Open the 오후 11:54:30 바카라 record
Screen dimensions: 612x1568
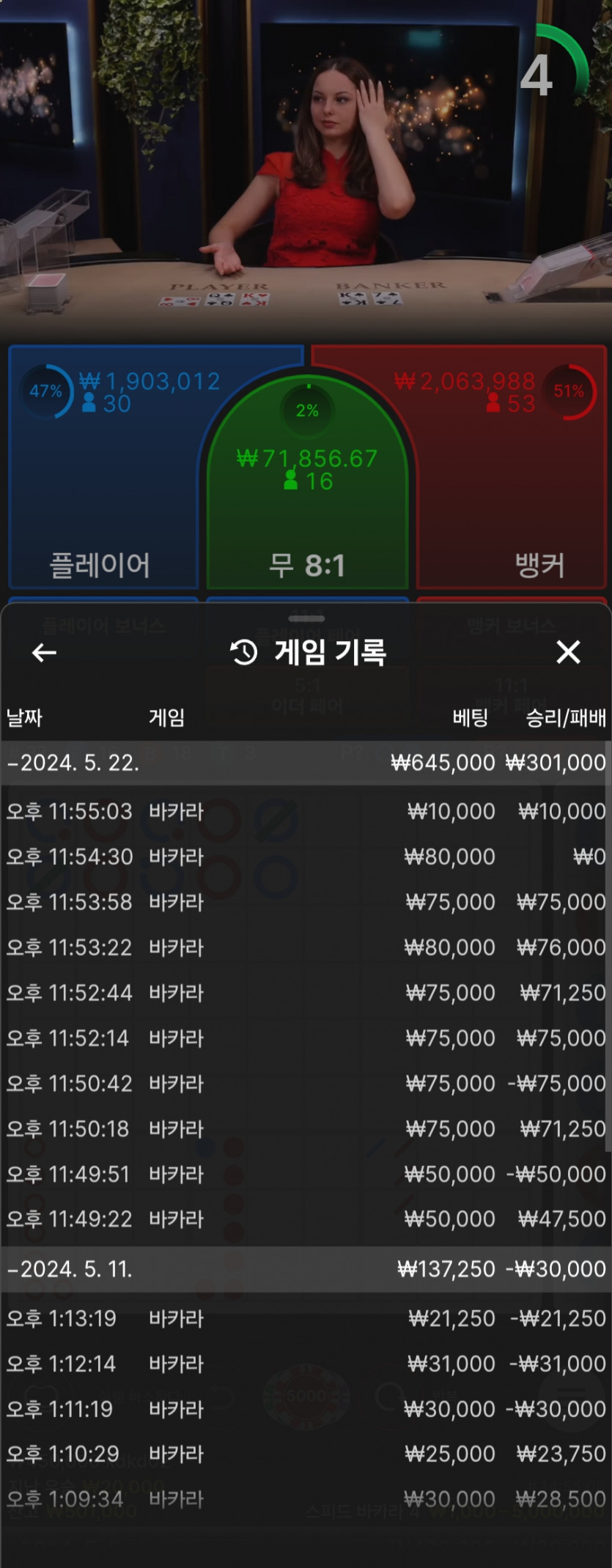pos(306,857)
